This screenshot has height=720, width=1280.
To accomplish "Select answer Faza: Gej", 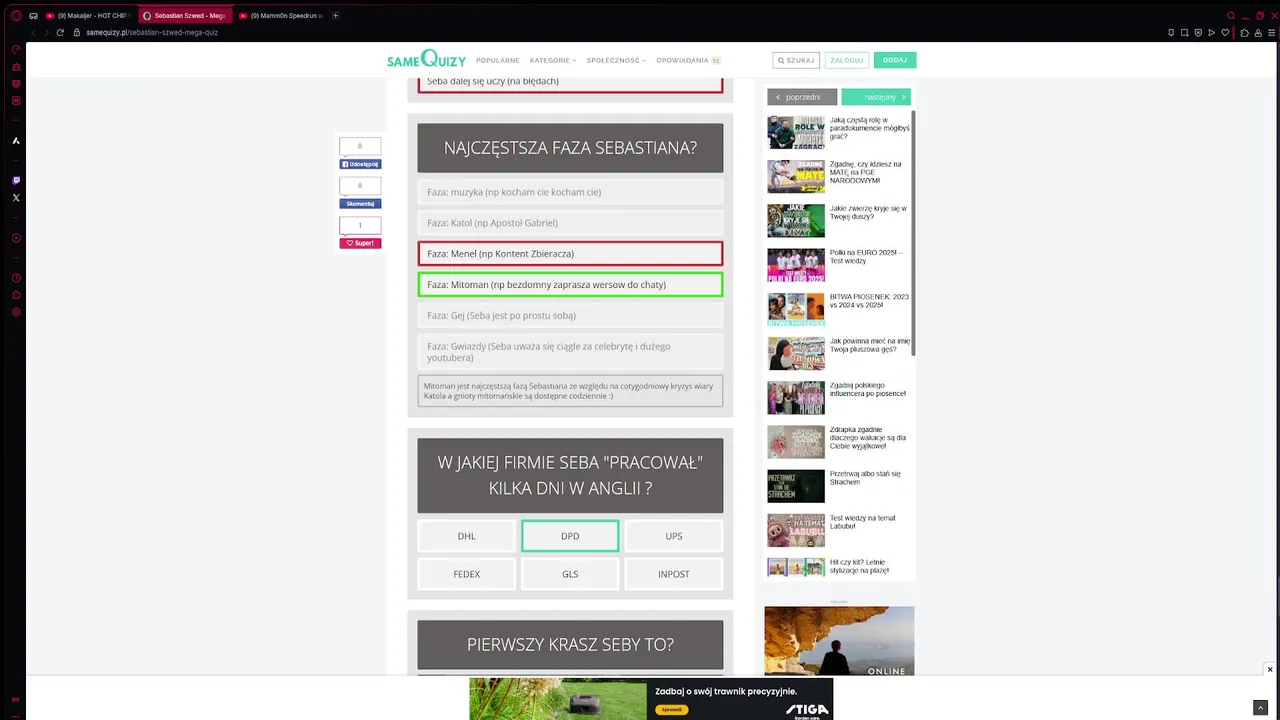I will [570, 316].
